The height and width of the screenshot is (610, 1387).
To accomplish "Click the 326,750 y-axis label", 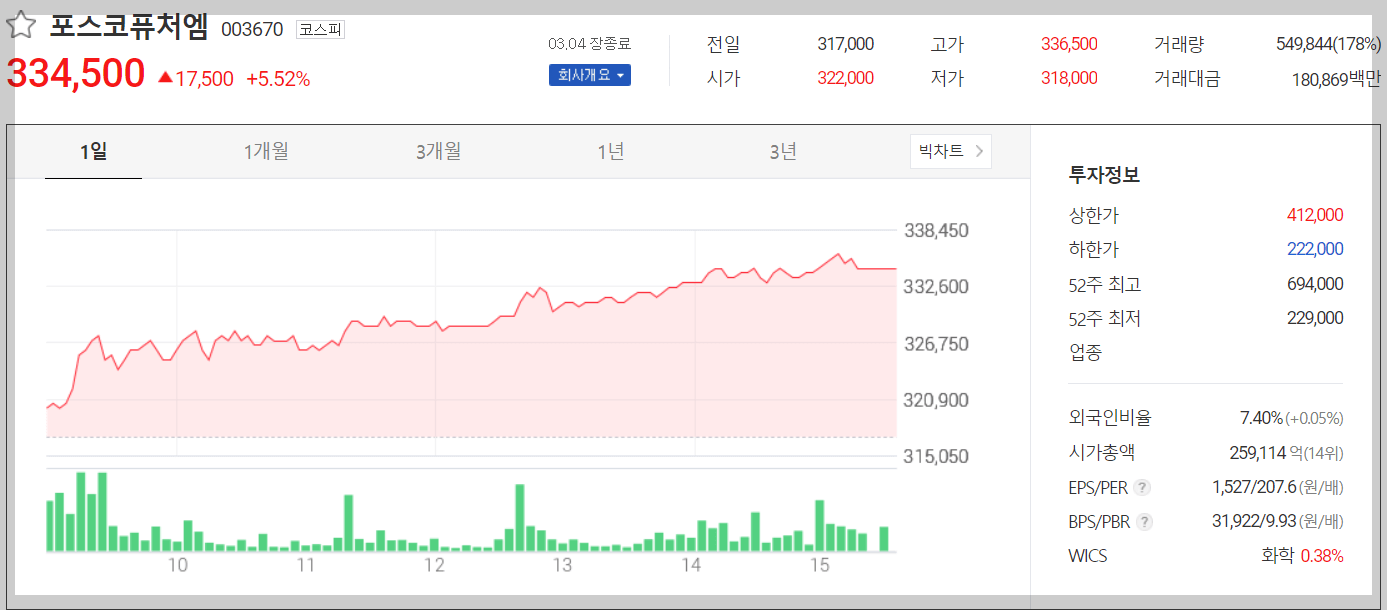I will (936, 344).
